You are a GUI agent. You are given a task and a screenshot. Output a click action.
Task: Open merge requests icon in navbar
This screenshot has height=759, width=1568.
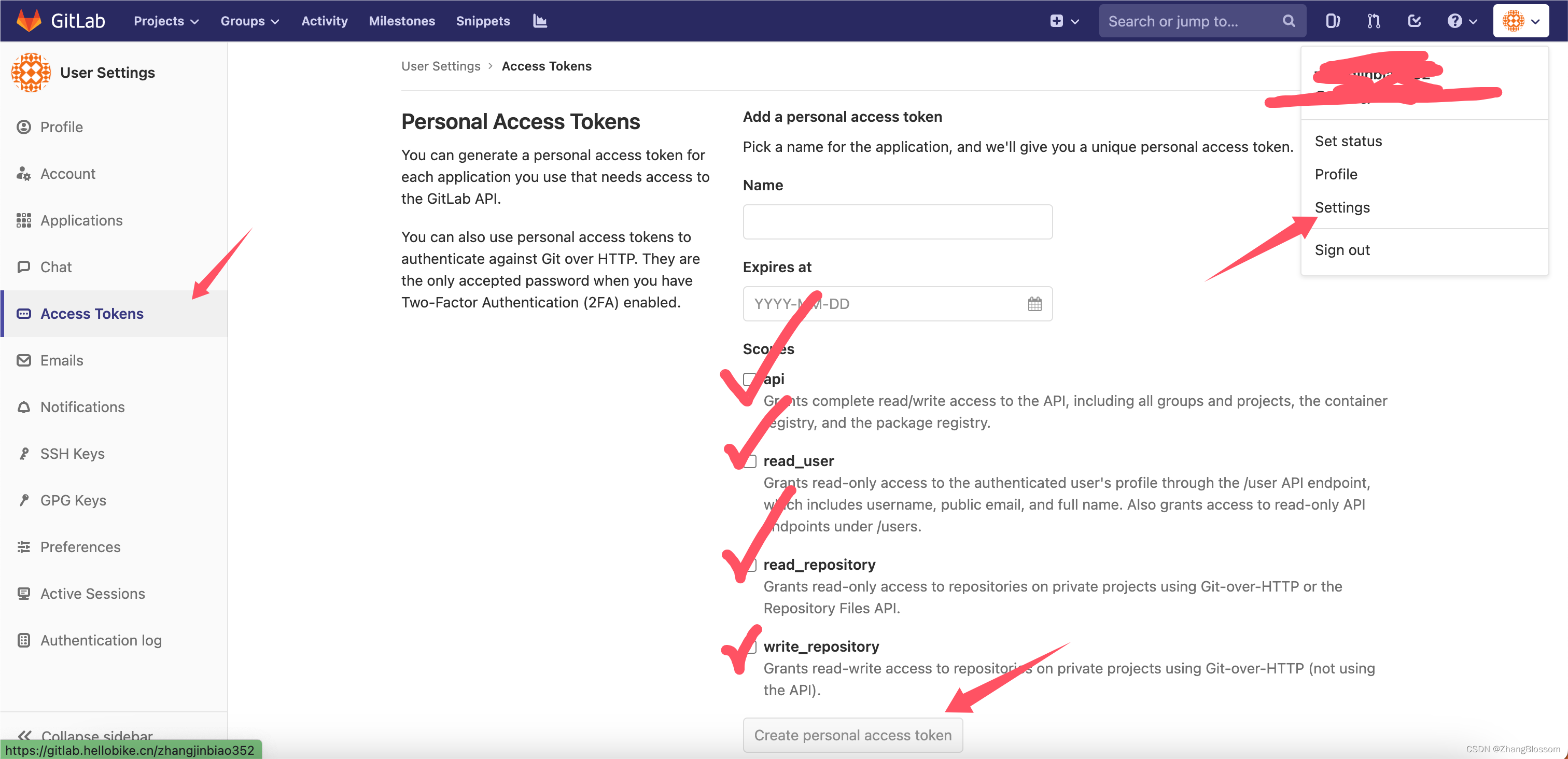[1373, 21]
